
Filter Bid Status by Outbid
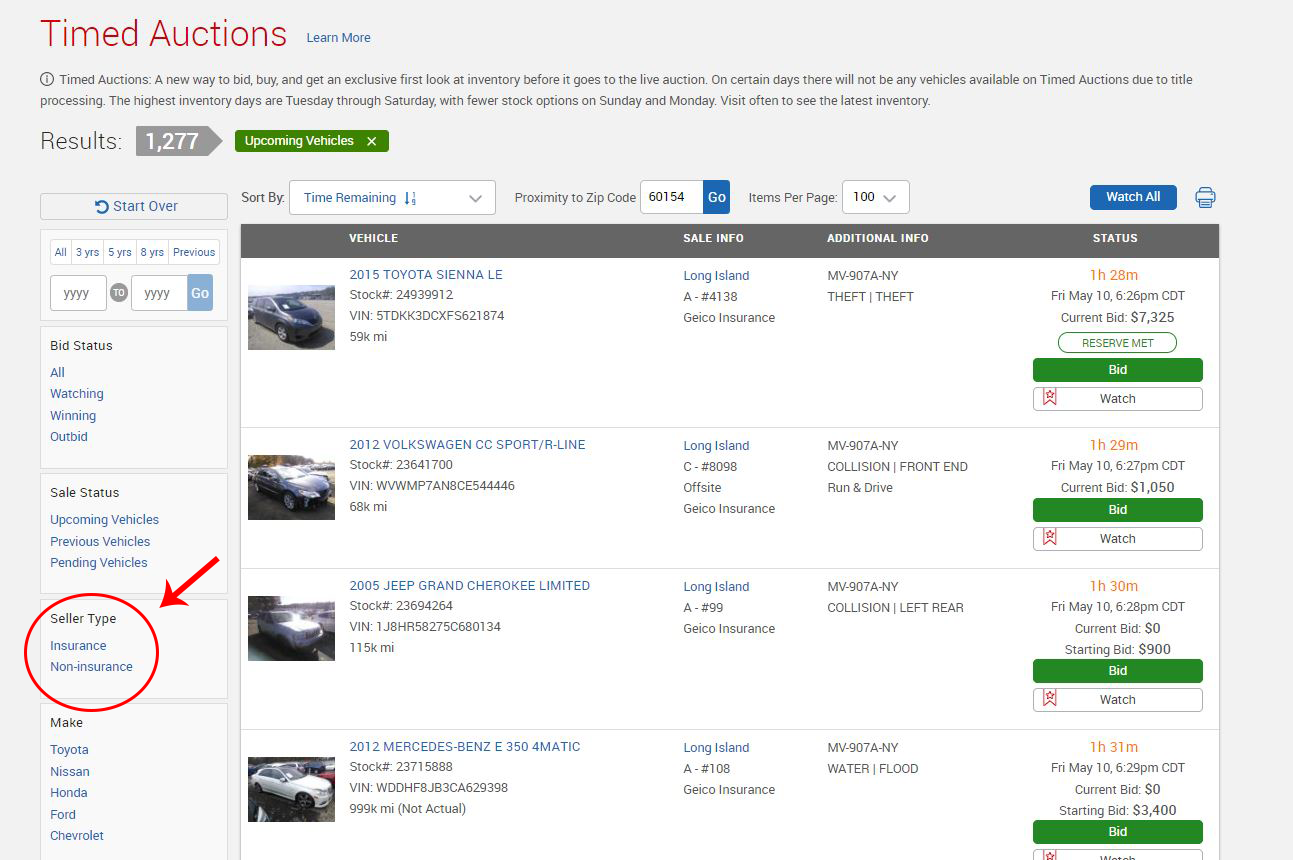pyautogui.click(x=69, y=437)
